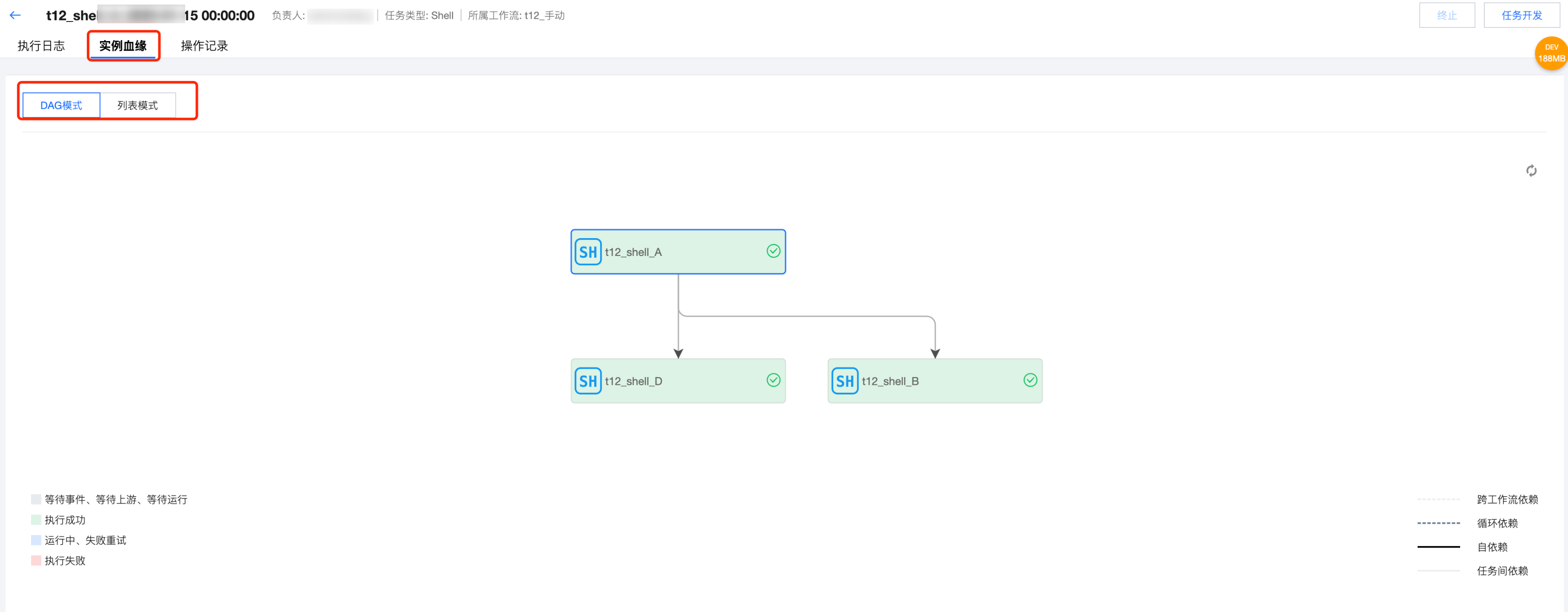1568x612 pixels.
Task: Select the 实例血缘 tab
Action: click(123, 46)
